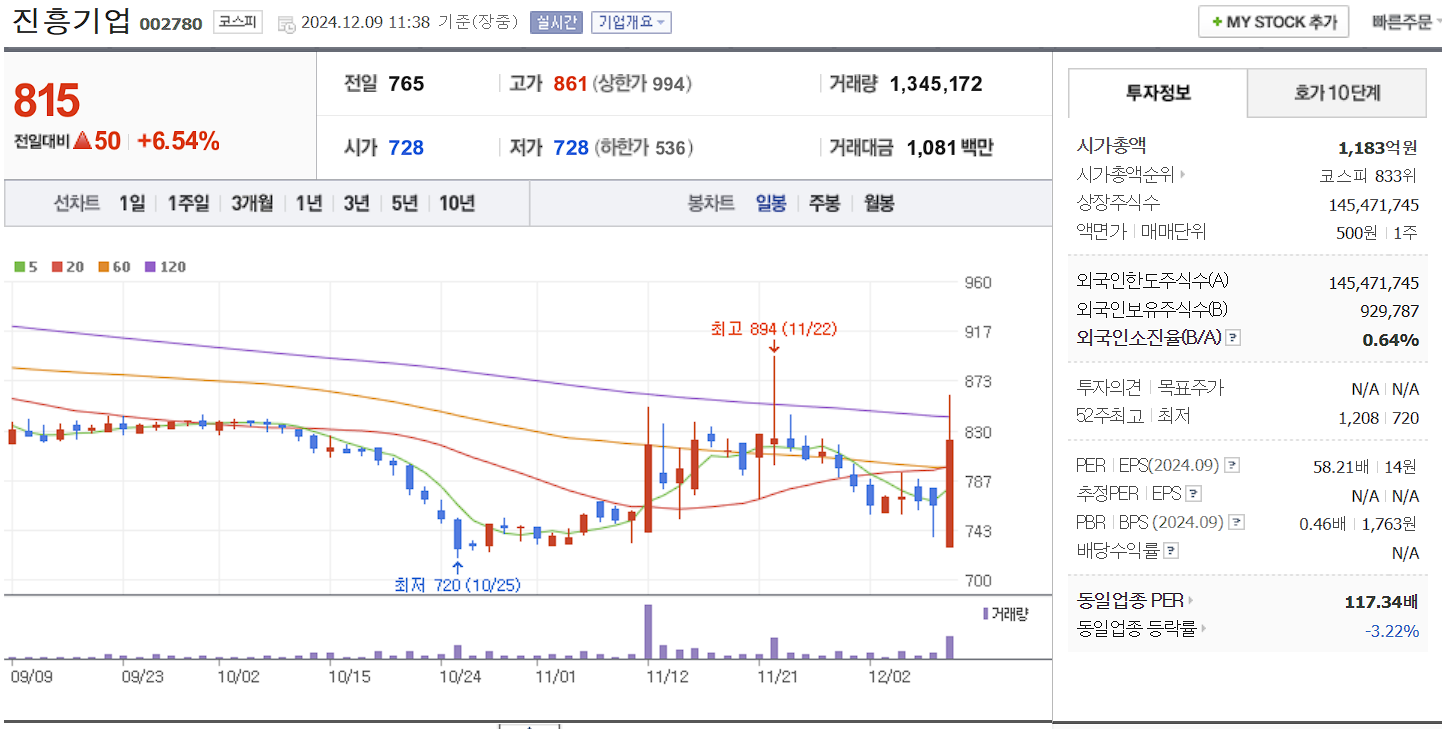Open the 기업개요 dropdown
The image size is (1442, 729).
pyautogui.click(x=630, y=22)
